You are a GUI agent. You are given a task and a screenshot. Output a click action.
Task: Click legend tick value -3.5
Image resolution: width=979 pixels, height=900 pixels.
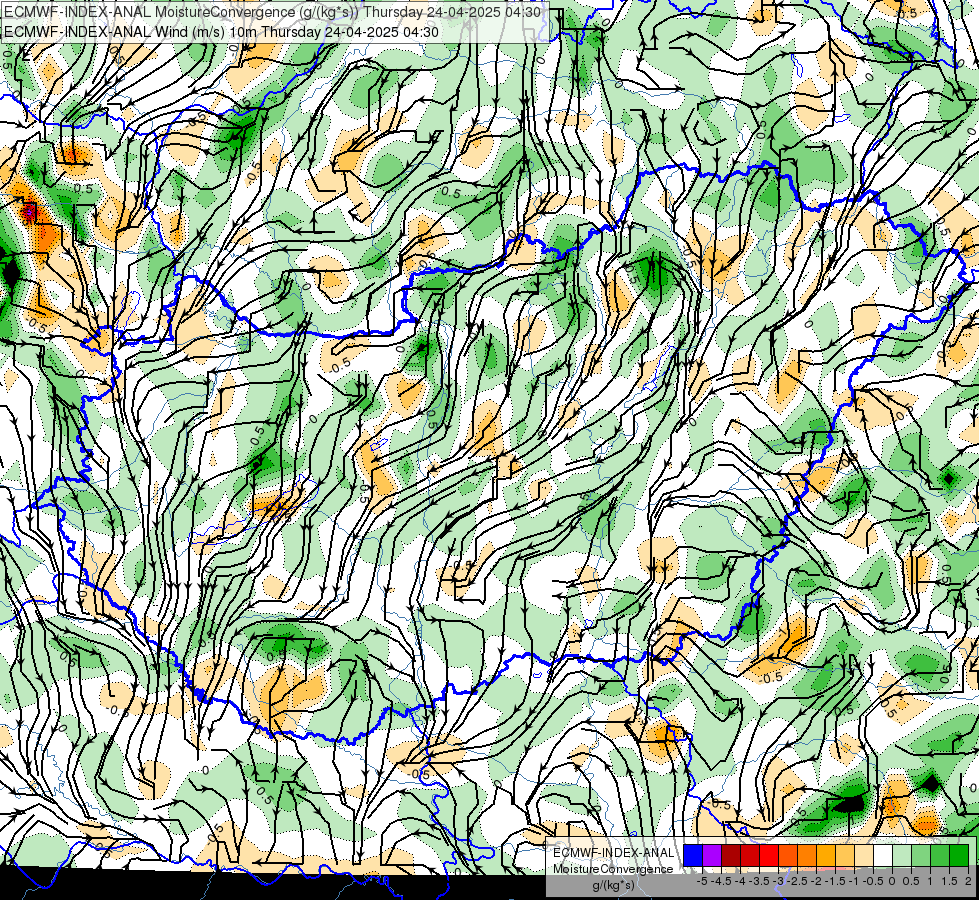tap(759, 881)
